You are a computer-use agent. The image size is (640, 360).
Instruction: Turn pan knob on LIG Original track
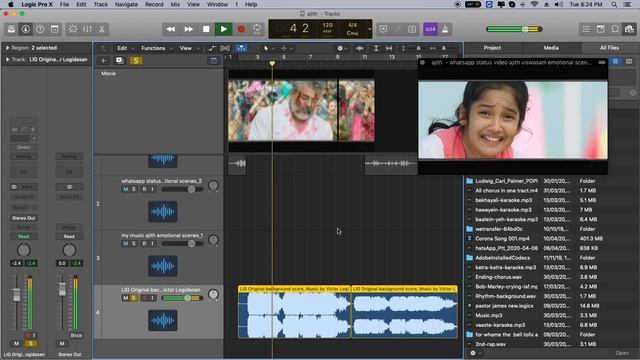click(213, 294)
